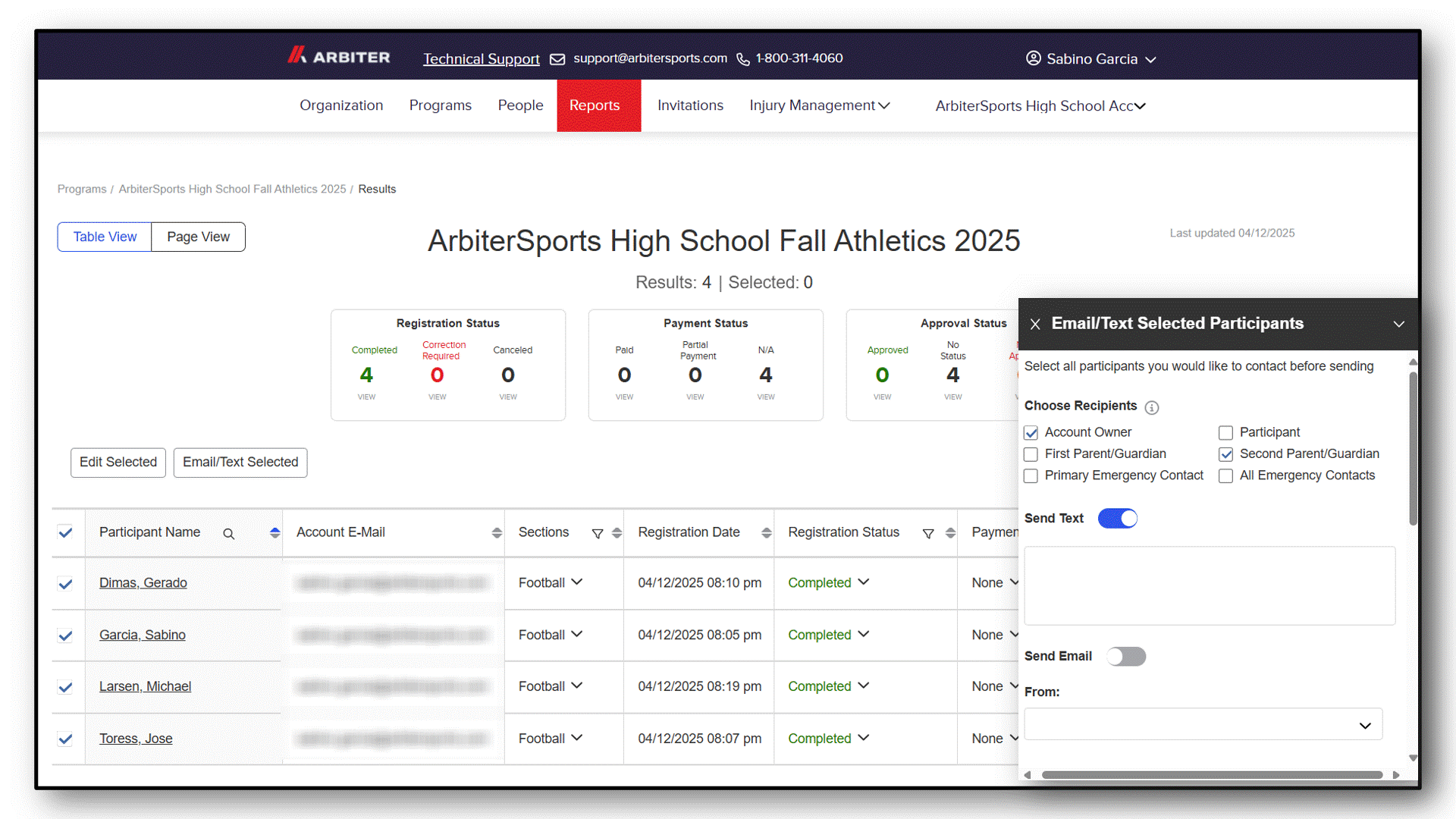Sort by Registration Date arrows
The height and width of the screenshot is (819, 1456).
[x=767, y=533]
